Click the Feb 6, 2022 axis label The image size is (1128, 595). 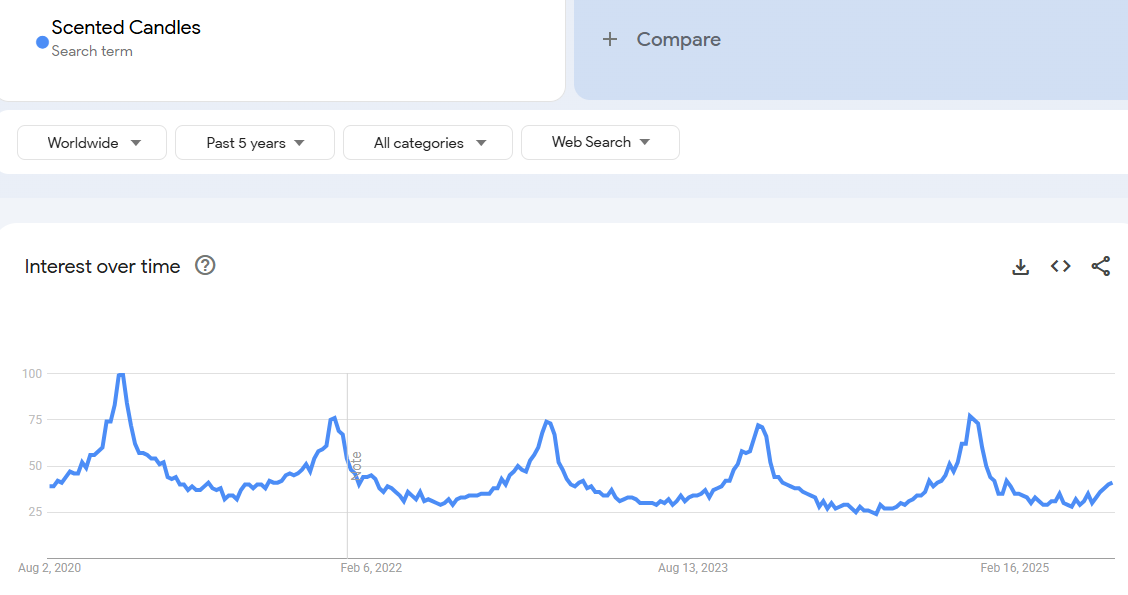371,568
